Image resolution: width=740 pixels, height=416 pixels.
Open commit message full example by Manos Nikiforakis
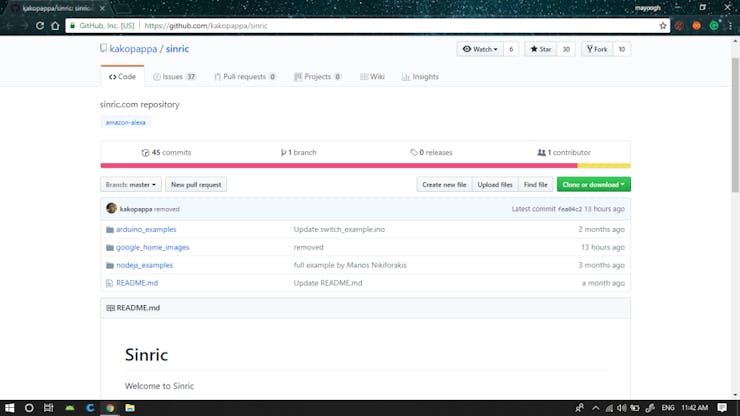pos(350,265)
